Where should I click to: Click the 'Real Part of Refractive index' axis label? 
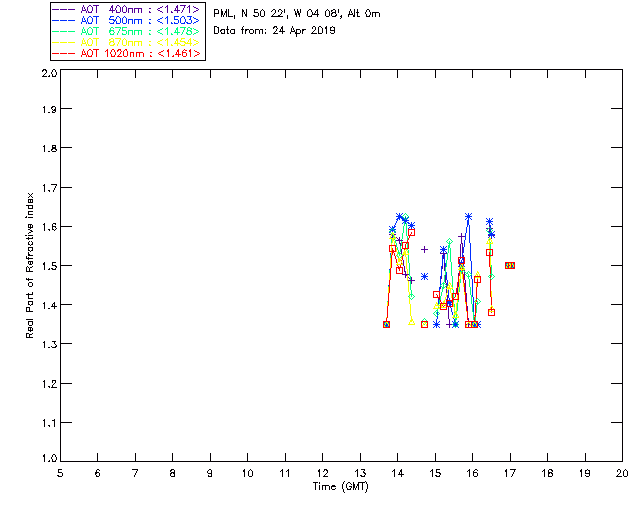click(x=29, y=265)
